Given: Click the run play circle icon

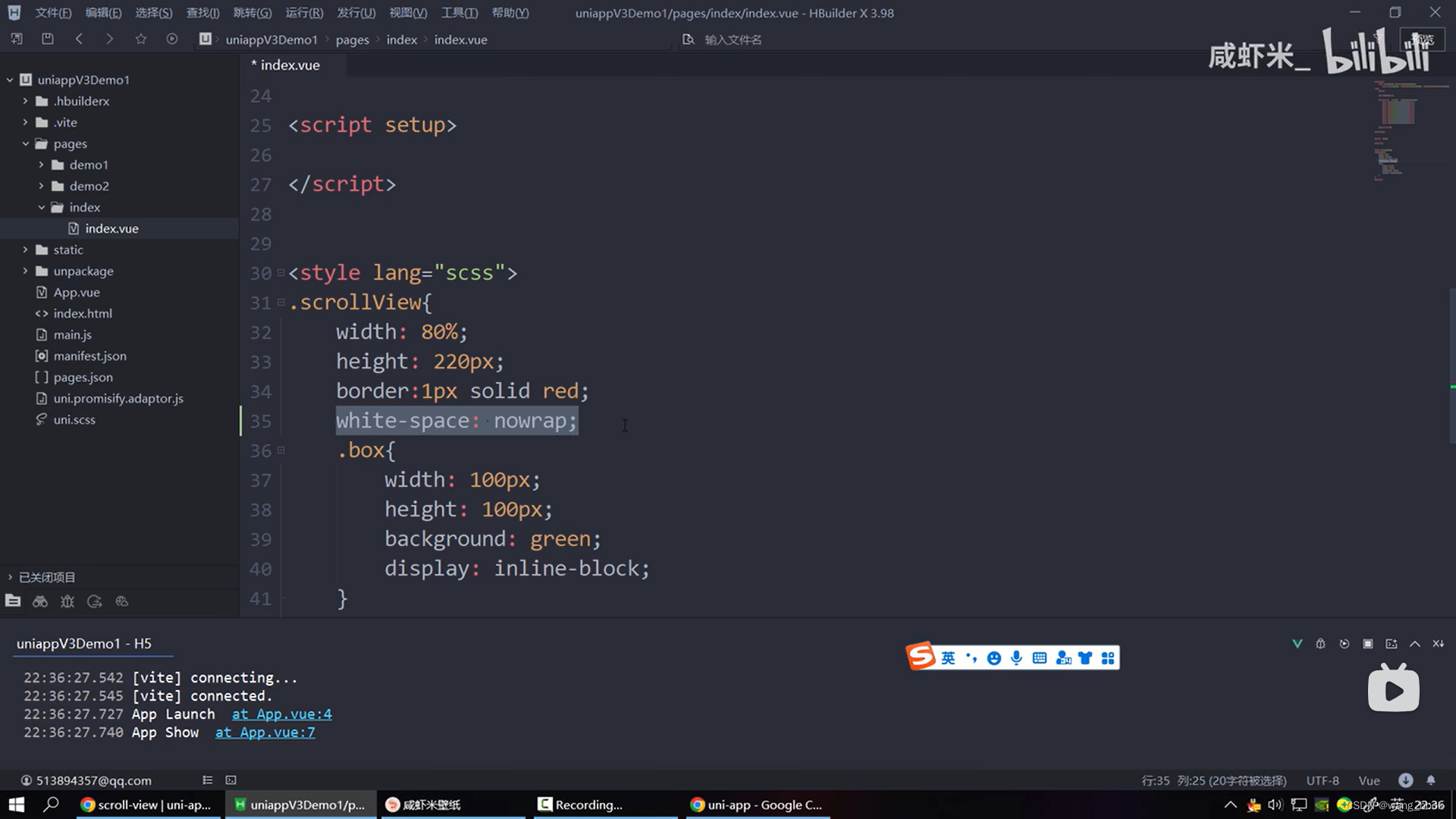Looking at the screenshot, I should (172, 39).
